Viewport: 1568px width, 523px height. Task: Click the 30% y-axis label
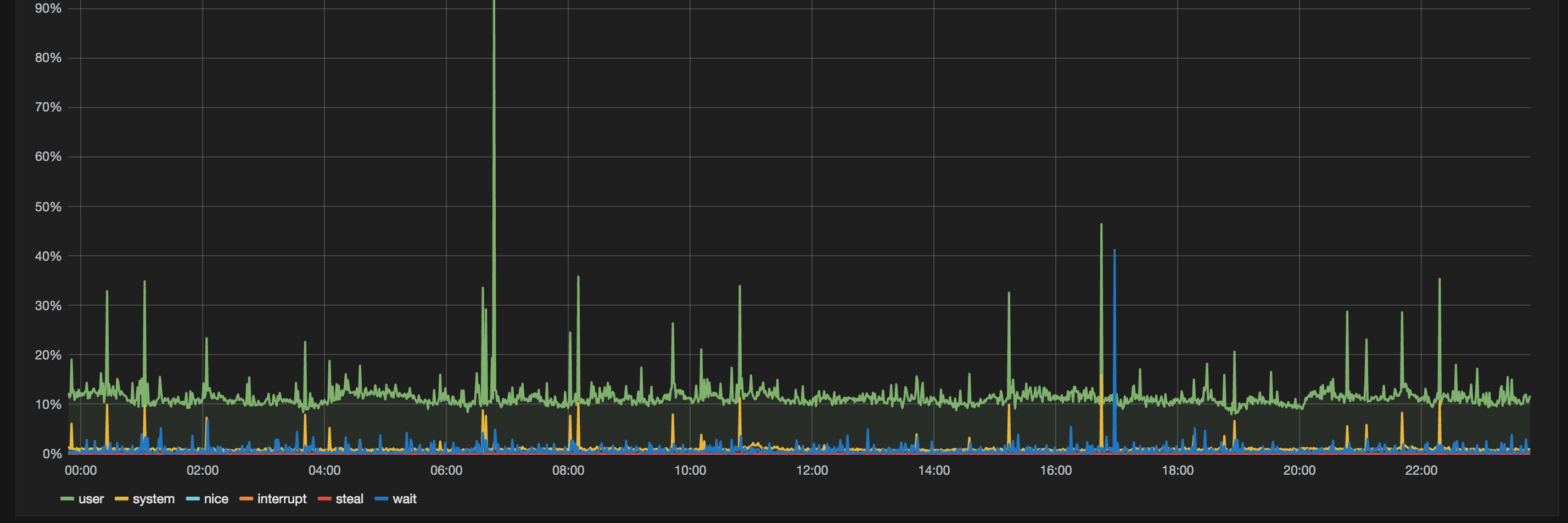click(48, 306)
